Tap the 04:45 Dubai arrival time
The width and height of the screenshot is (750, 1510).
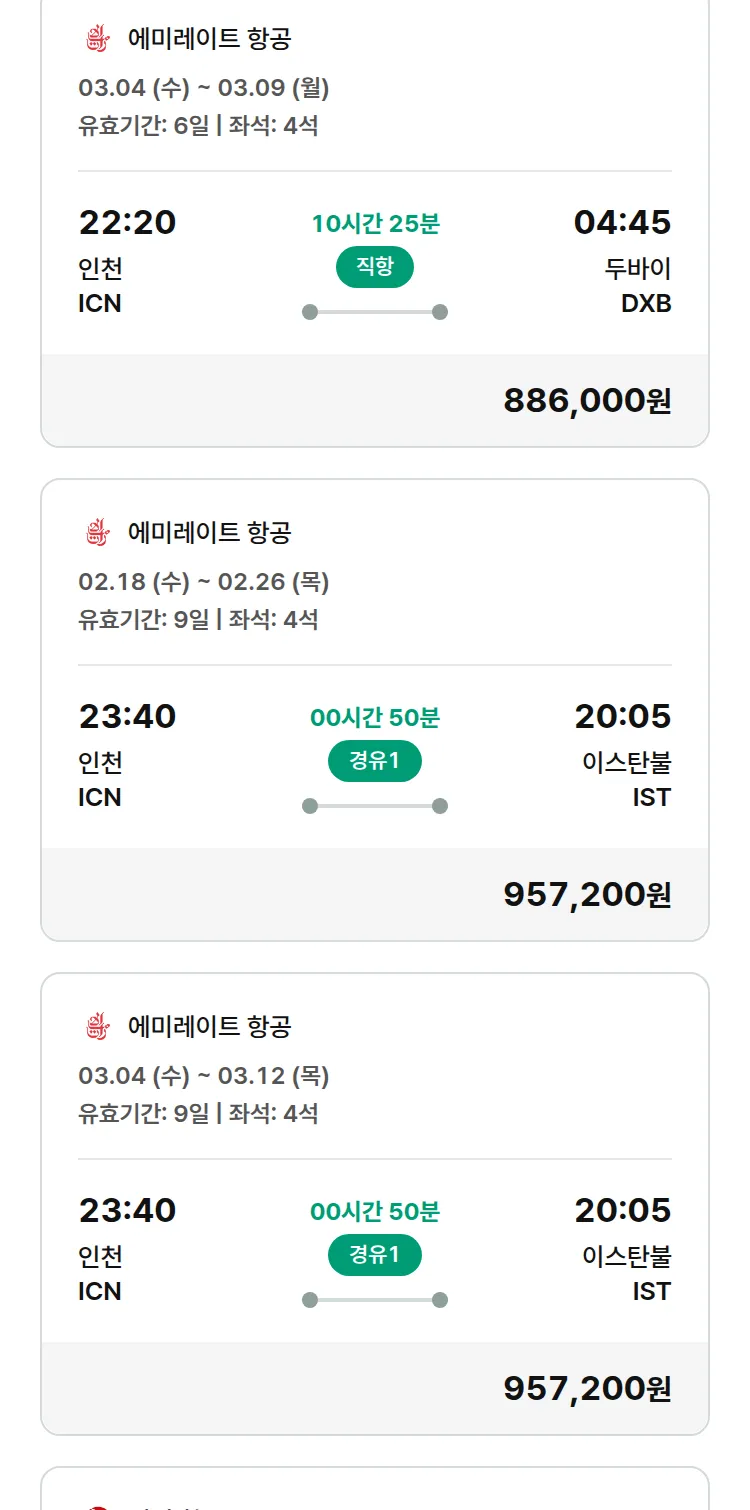pyautogui.click(x=622, y=222)
